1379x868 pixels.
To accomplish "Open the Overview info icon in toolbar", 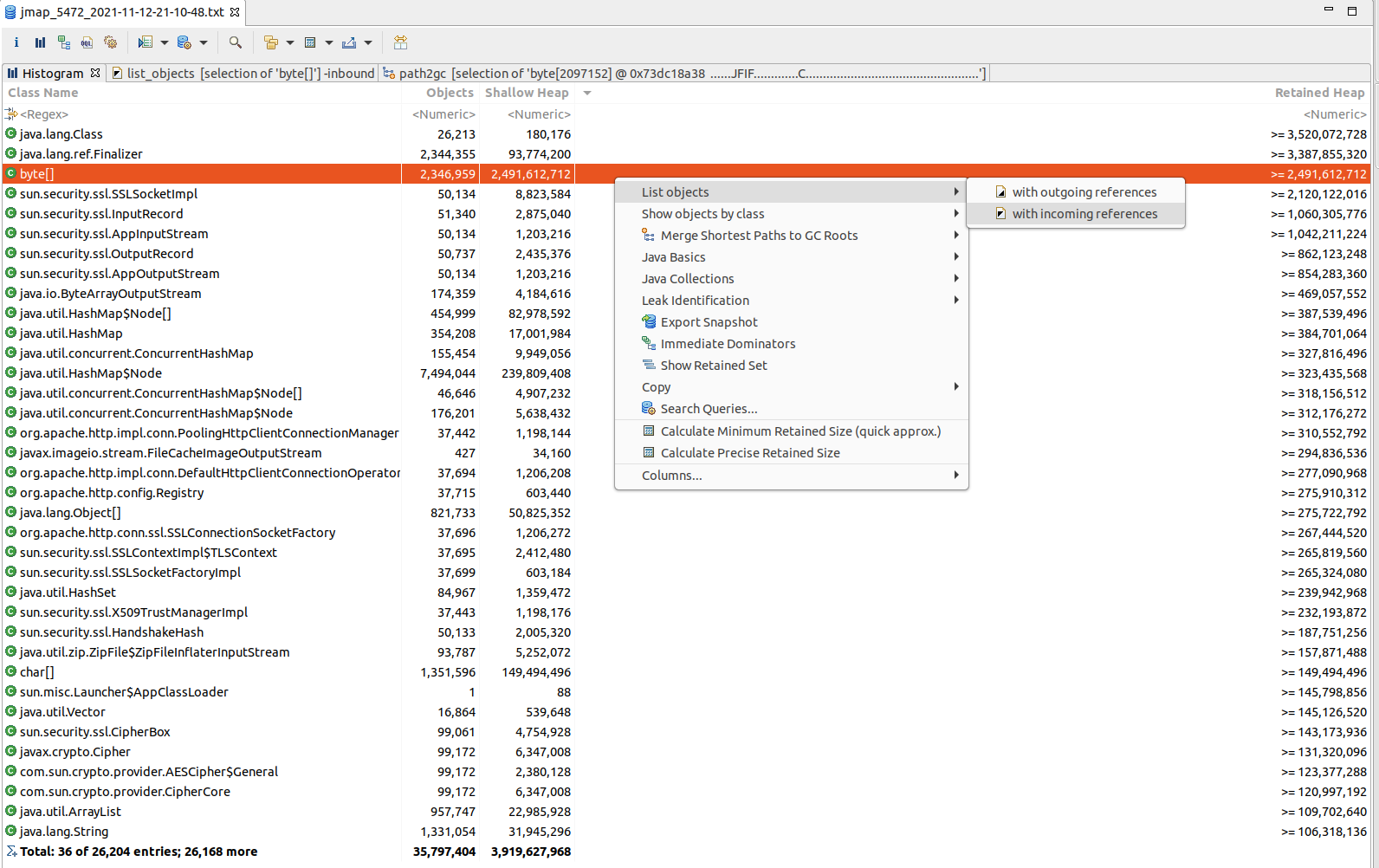I will tap(16, 42).
